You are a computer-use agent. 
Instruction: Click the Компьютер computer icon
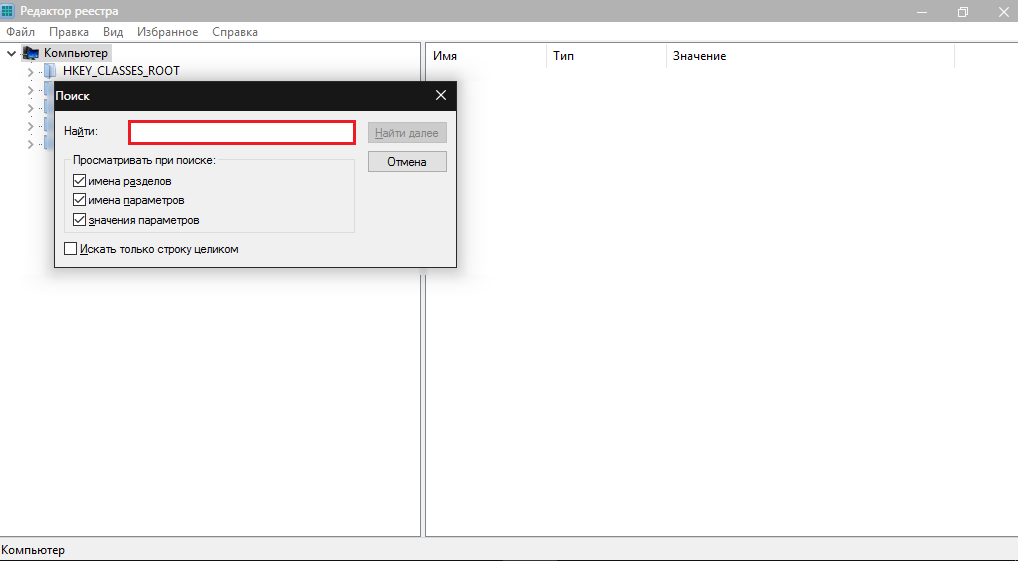31,53
